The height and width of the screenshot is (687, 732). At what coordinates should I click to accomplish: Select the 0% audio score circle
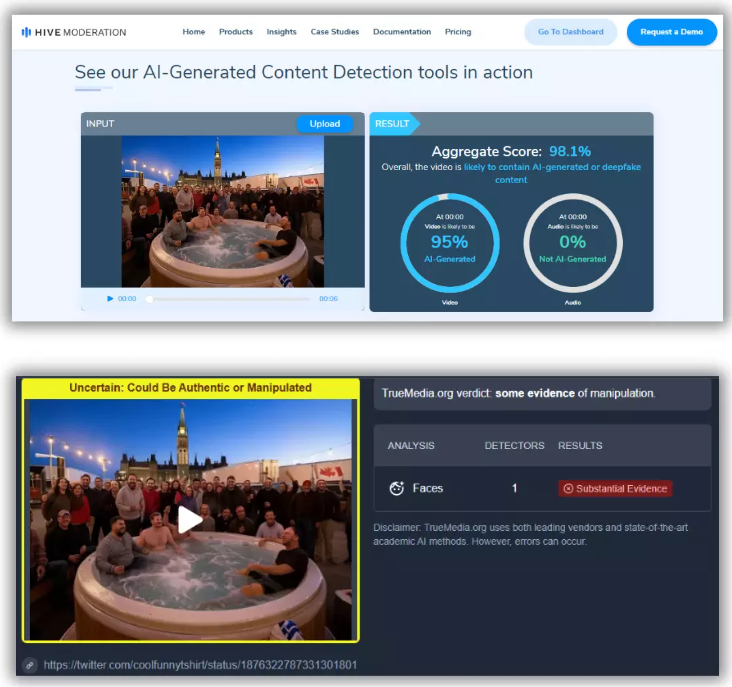coord(572,242)
